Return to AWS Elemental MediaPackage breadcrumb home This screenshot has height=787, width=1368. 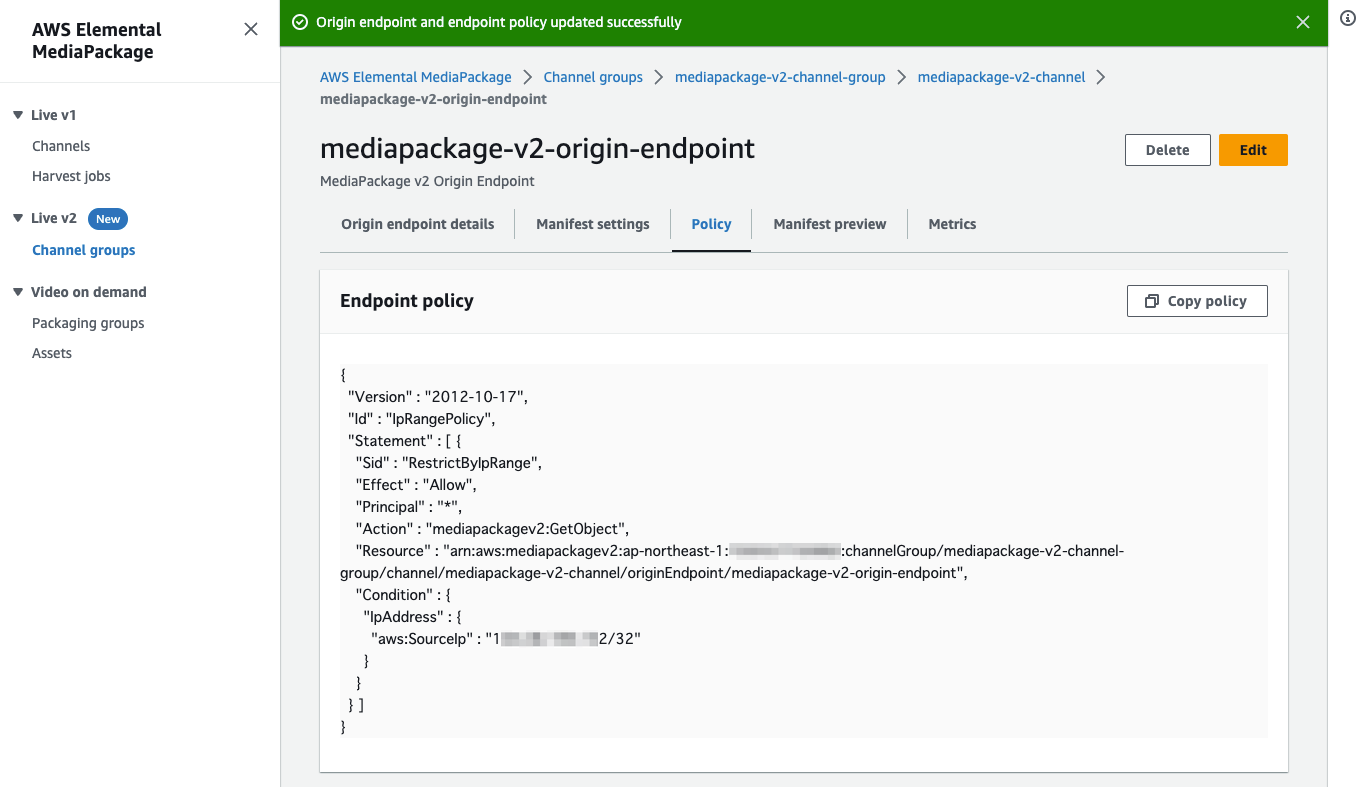415,76
